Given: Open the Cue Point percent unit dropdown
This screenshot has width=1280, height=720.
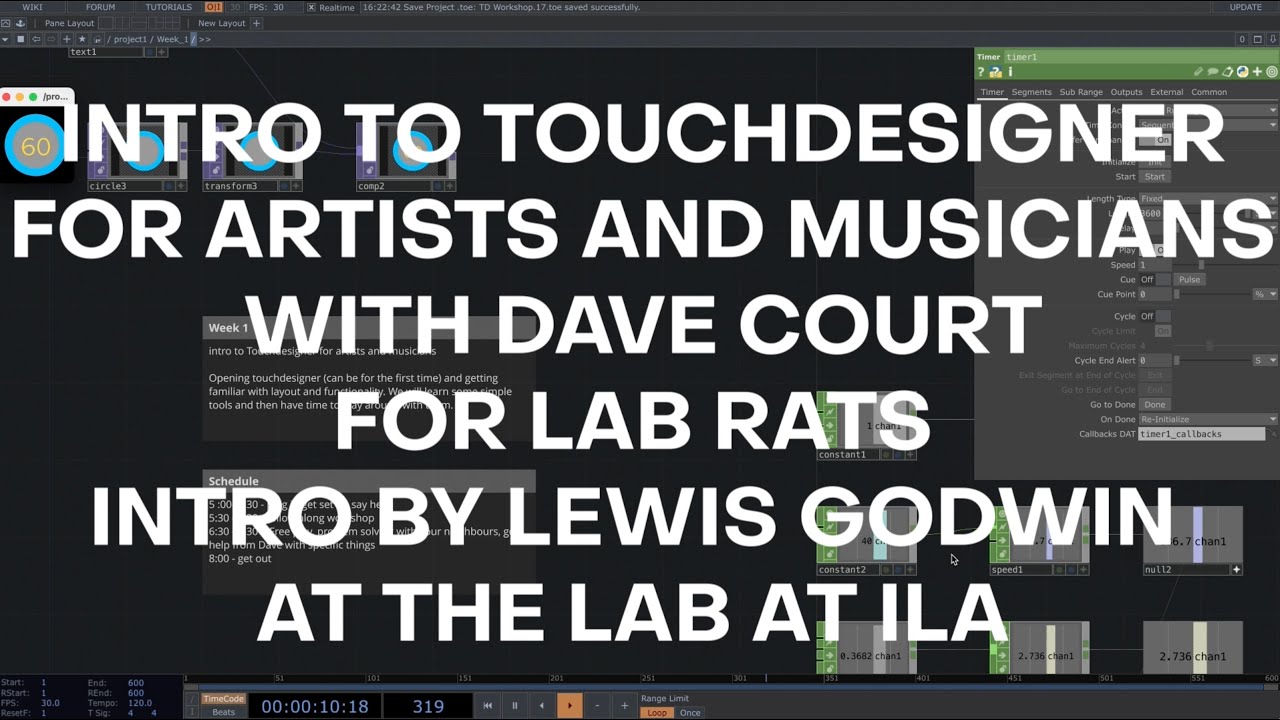Looking at the screenshot, I should pyautogui.click(x=1266, y=294).
